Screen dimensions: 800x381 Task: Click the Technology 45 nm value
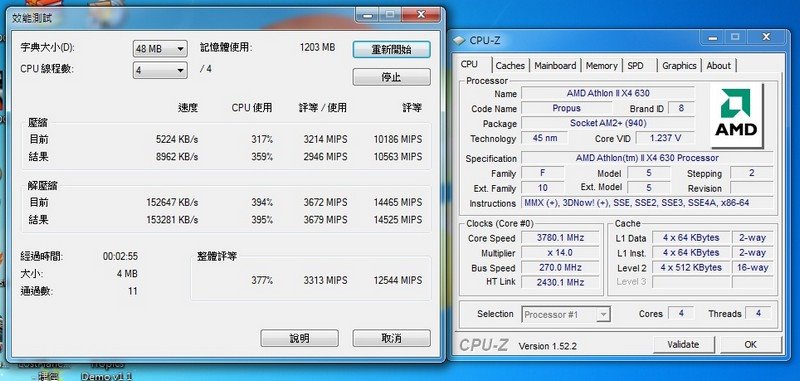pyautogui.click(x=545, y=138)
